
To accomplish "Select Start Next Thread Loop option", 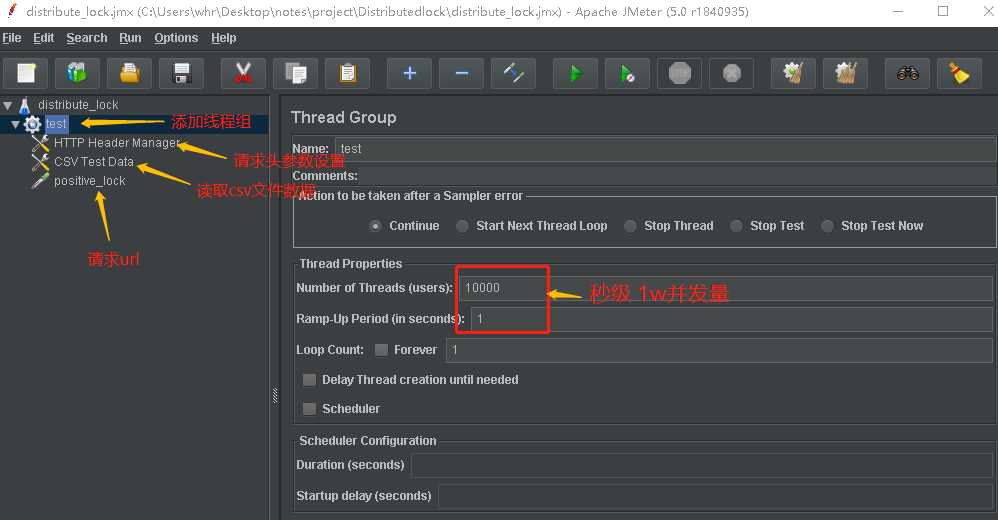I will point(462,226).
